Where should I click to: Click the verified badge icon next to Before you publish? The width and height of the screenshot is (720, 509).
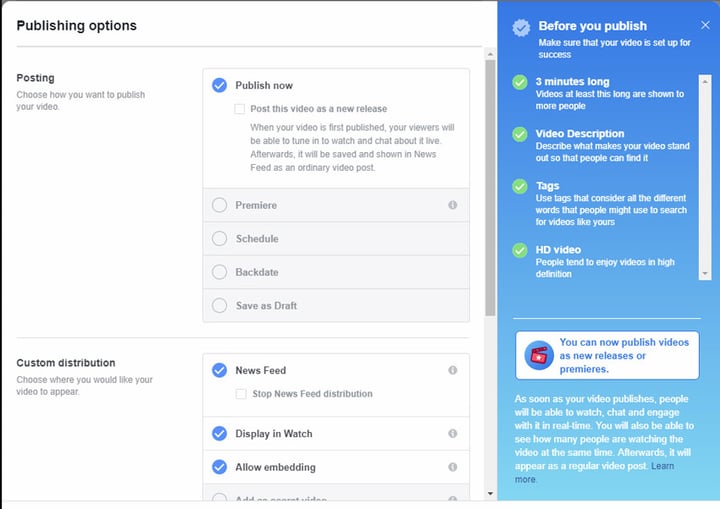(521, 28)
